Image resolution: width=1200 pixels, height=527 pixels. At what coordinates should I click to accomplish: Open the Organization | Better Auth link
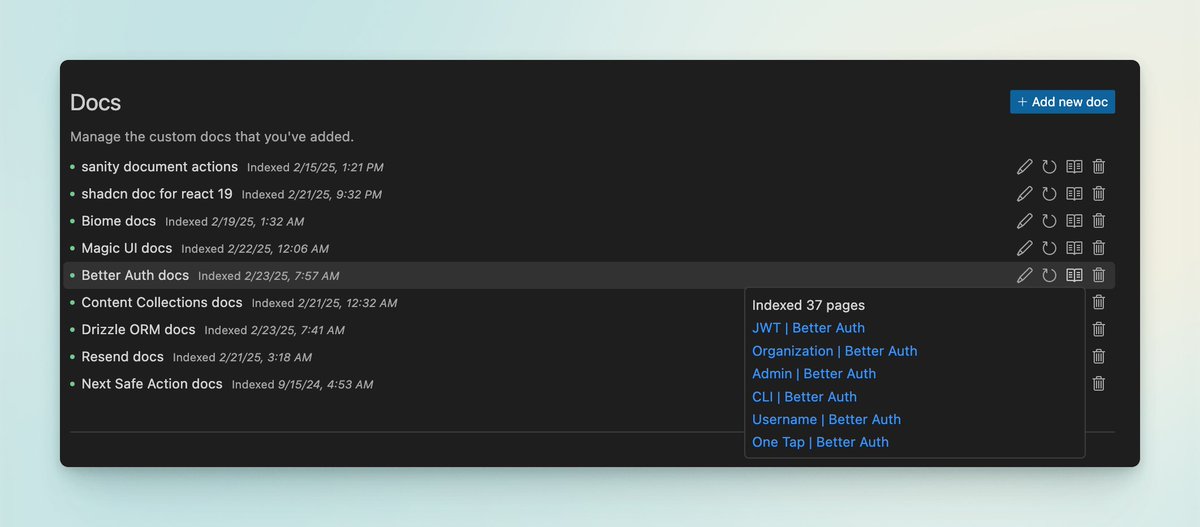pos(834,351)
